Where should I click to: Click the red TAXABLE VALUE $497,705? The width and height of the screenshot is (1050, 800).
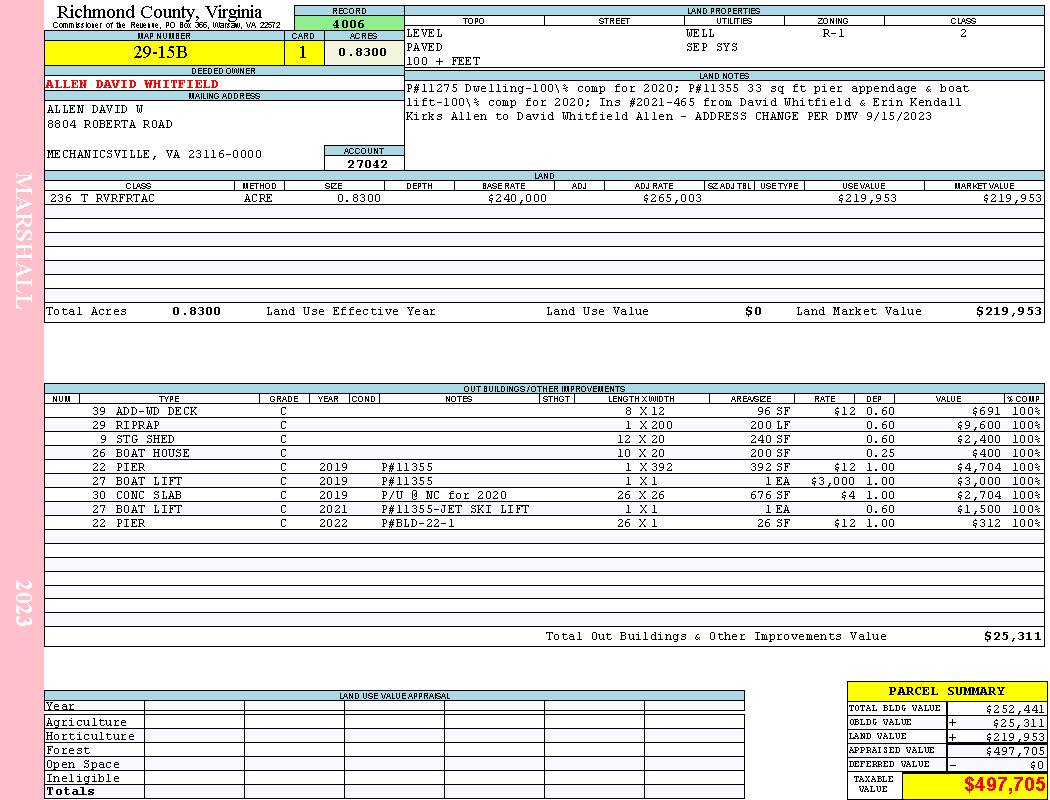tap(1004, 785)
